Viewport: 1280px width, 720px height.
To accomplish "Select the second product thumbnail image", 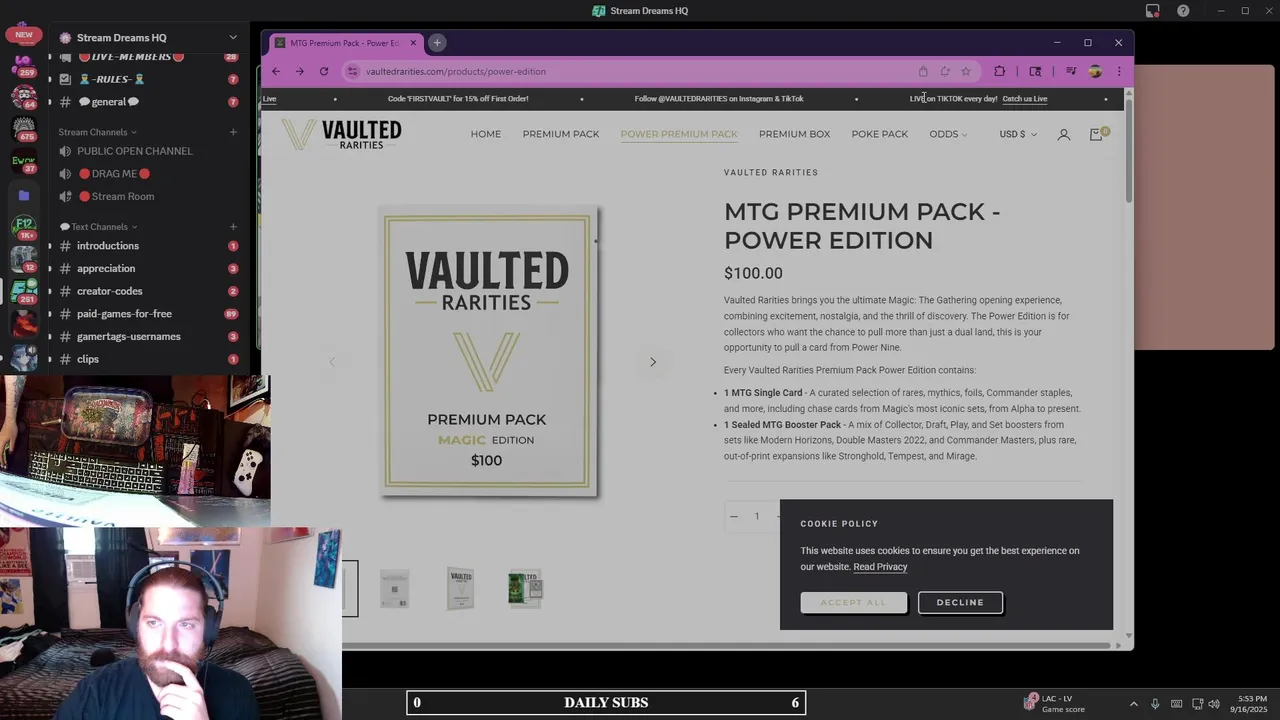I will point(394,589).
